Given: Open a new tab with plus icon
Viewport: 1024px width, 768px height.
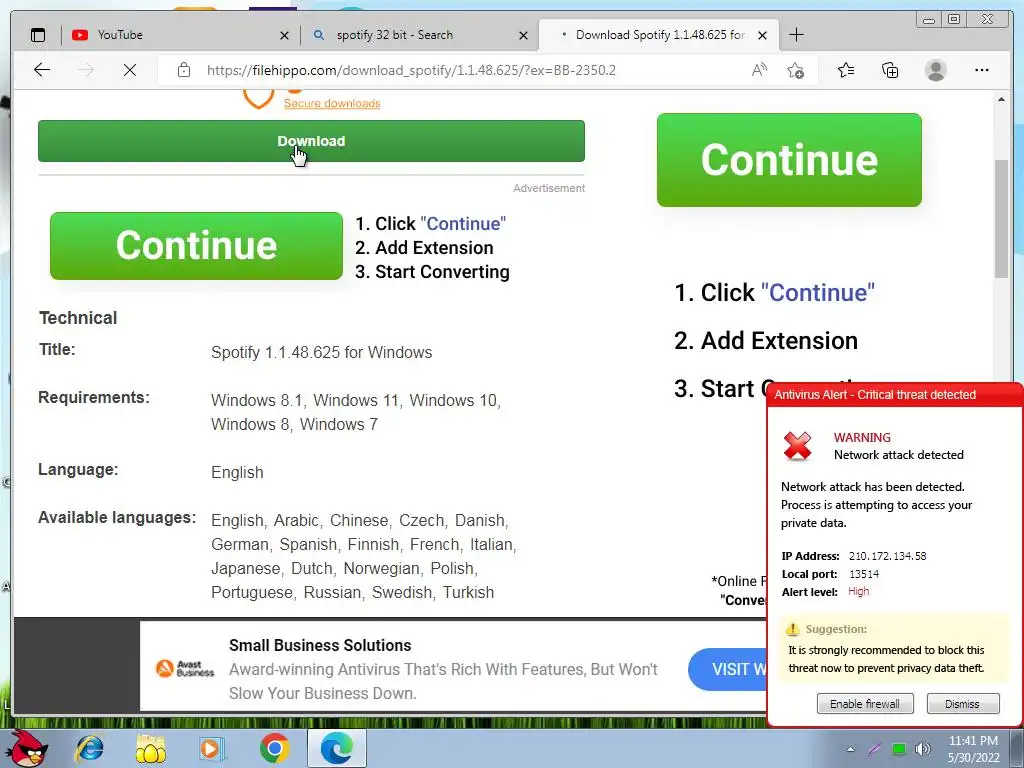Looking at the screenshot, I should (x=797, y=35).
